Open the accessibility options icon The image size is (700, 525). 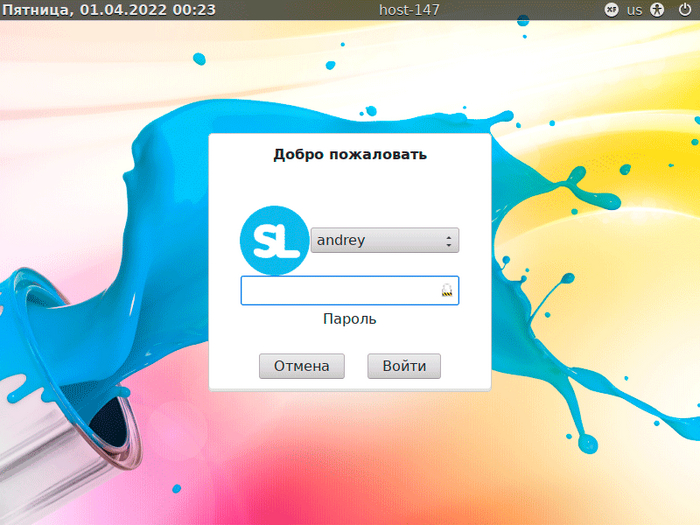657,9
